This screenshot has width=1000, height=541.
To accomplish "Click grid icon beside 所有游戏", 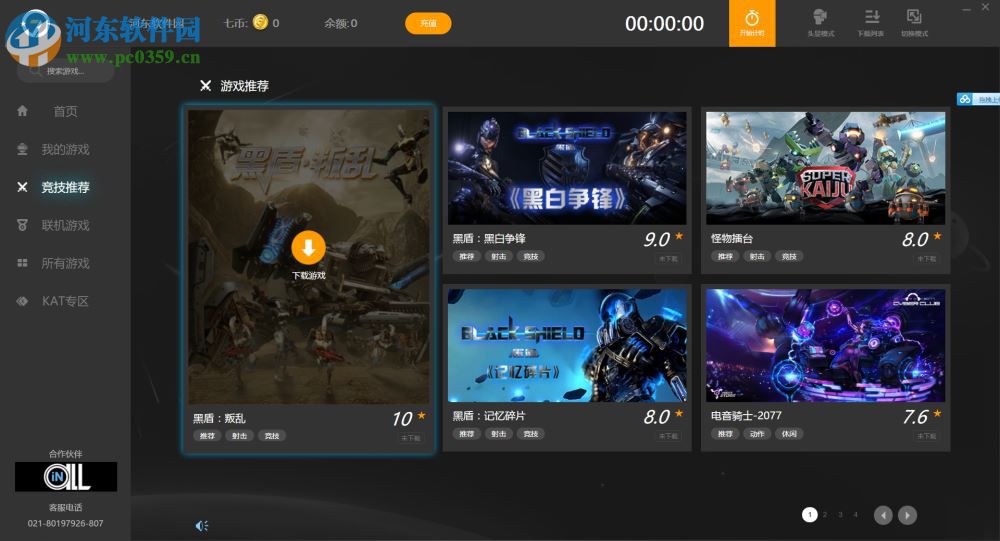I will click(x=22, y=263).
